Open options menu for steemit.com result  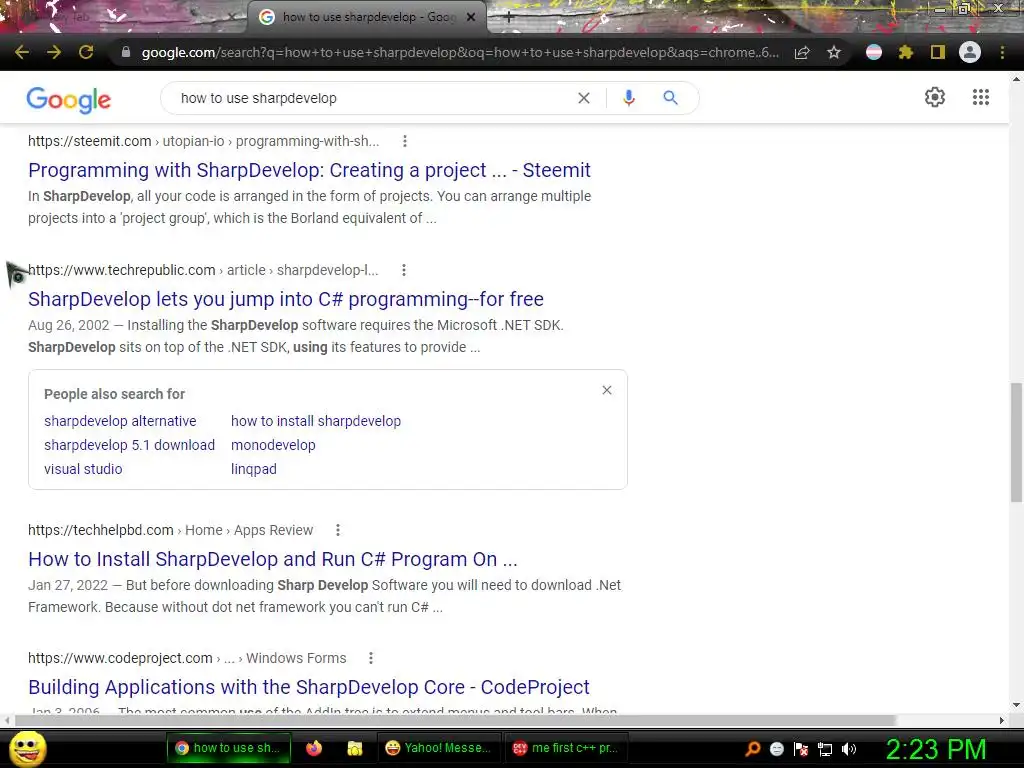point(405,141)
